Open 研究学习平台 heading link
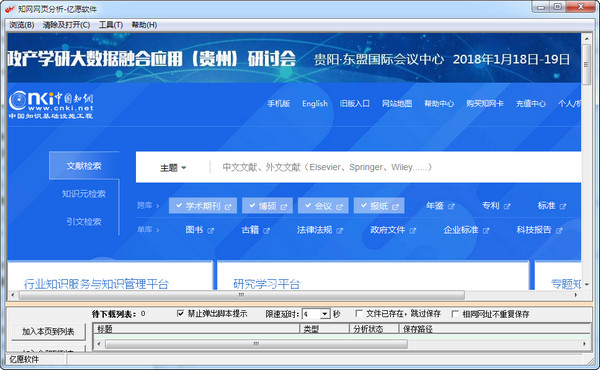600x370 pixels. pos(267,284)
